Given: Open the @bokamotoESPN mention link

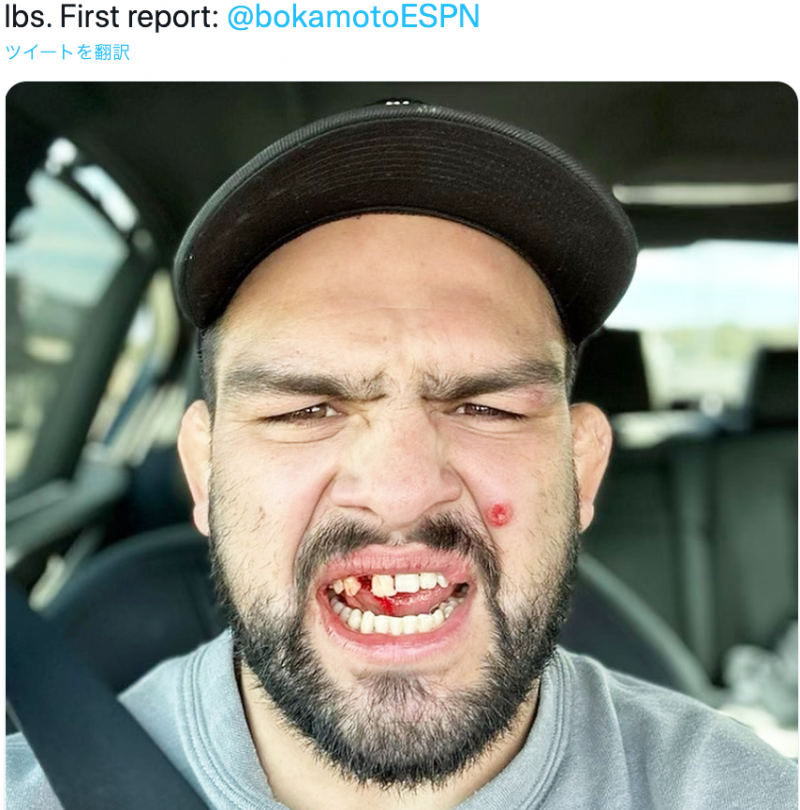Looking at the screenshot, I should click(353, 17).
